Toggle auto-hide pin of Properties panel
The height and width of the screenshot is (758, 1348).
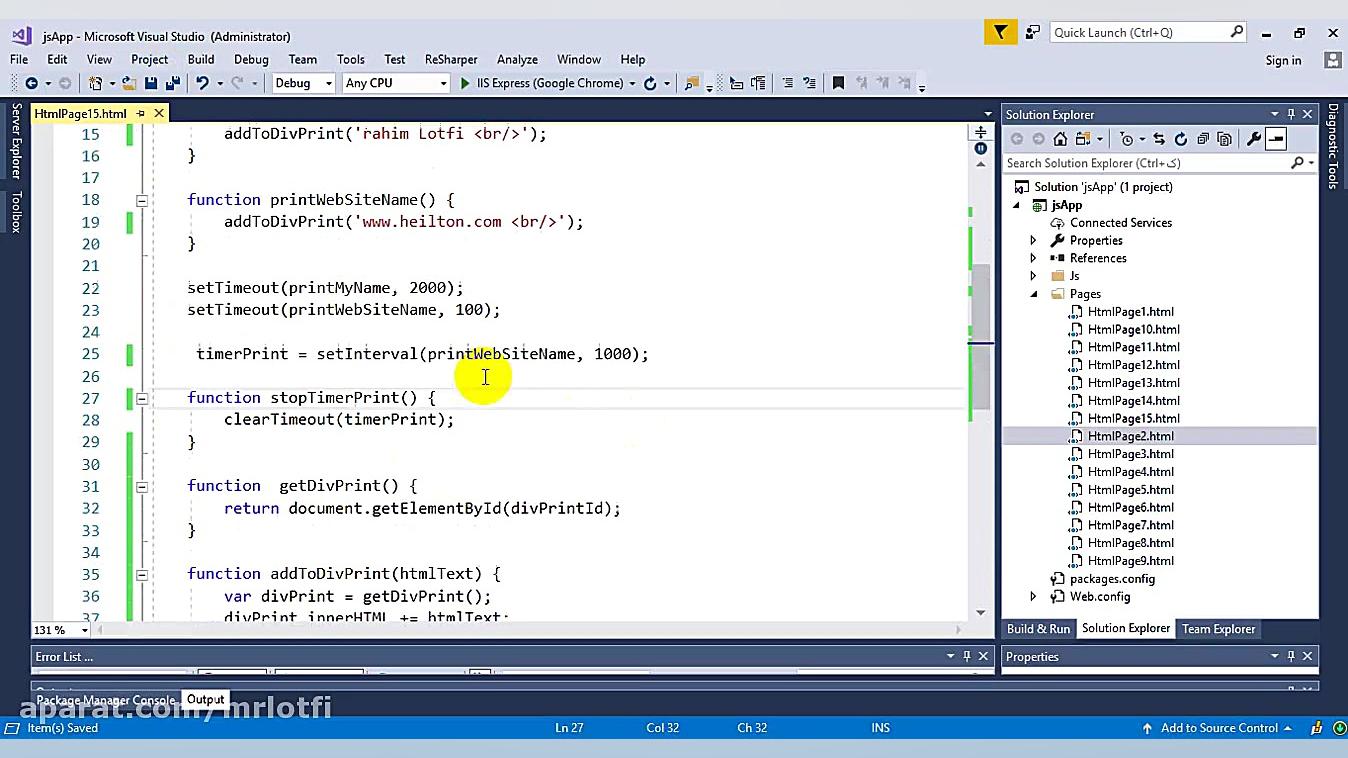[1291, 656]
